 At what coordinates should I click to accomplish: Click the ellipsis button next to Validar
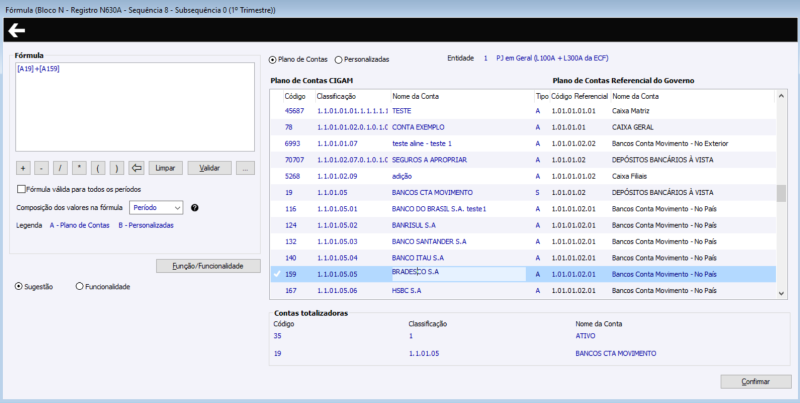point(246,168)
